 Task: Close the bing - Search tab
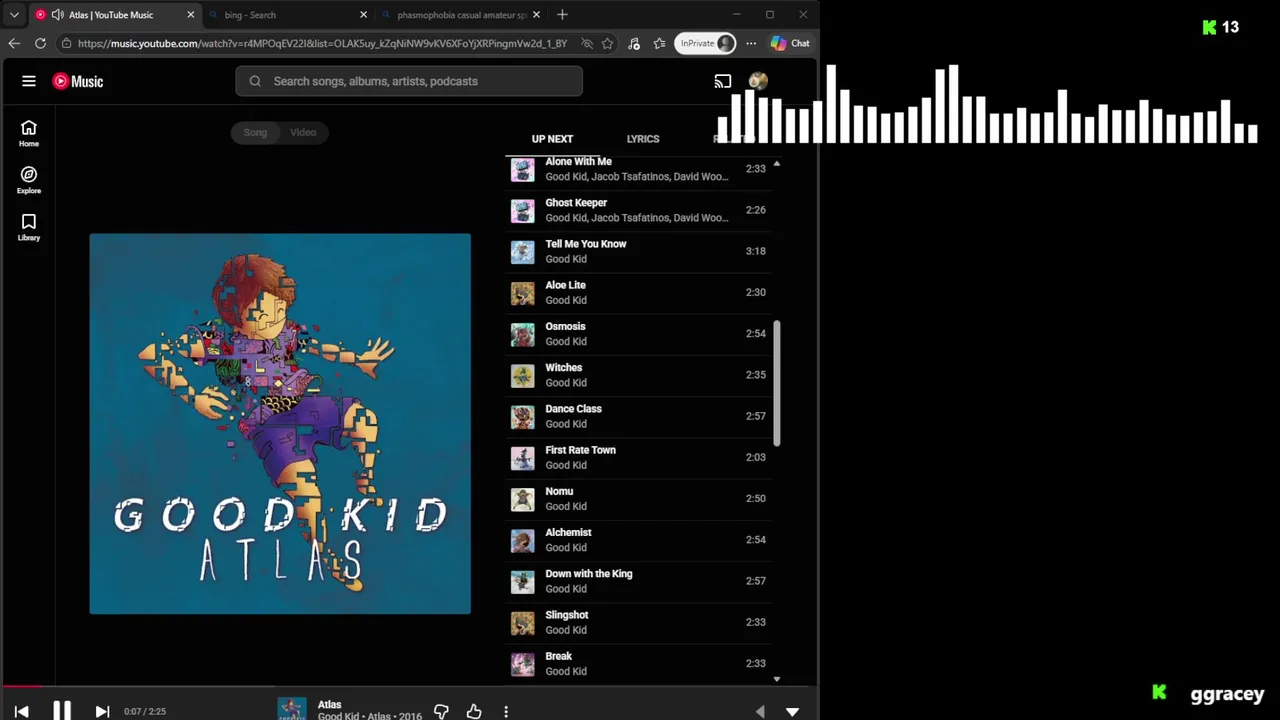[x=363, y=15]
